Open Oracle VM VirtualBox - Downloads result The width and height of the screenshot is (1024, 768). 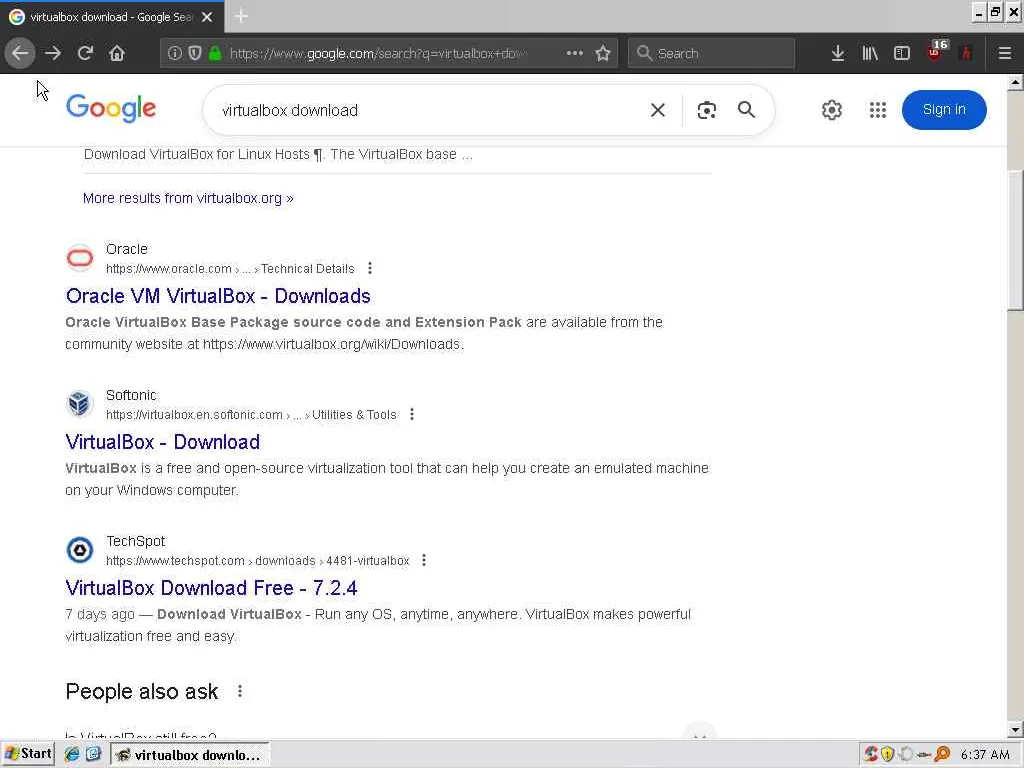pyautogui.click(x=218, y=296)
